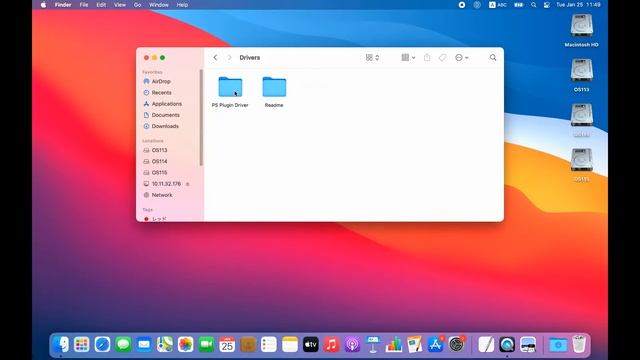
Task: Select Macintosh HD on the desktop
Action: coord(582,31)
